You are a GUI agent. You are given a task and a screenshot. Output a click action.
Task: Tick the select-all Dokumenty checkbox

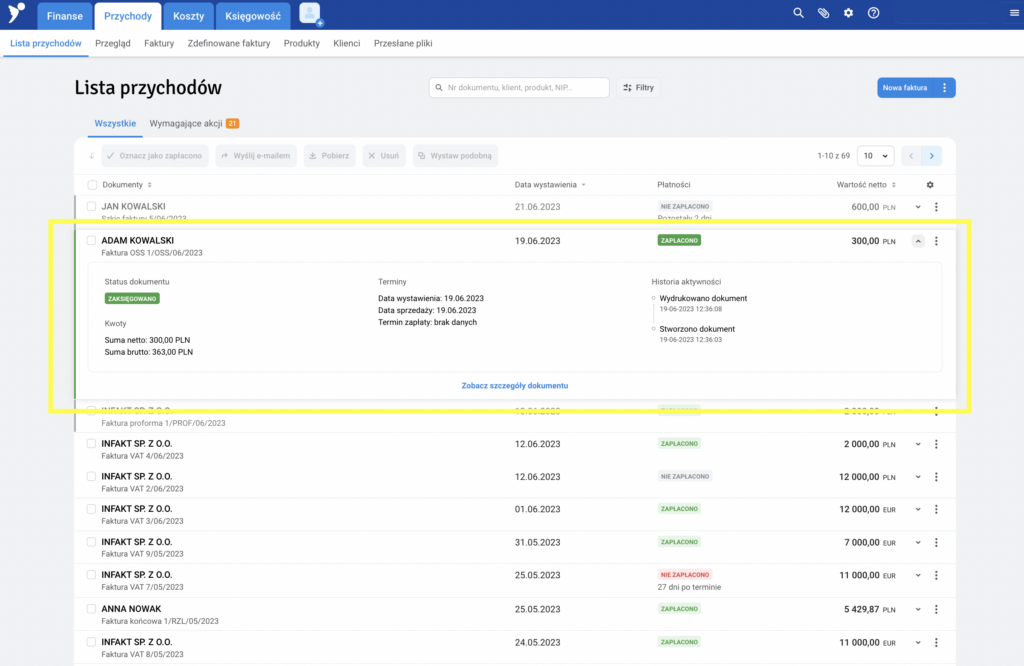92,185
